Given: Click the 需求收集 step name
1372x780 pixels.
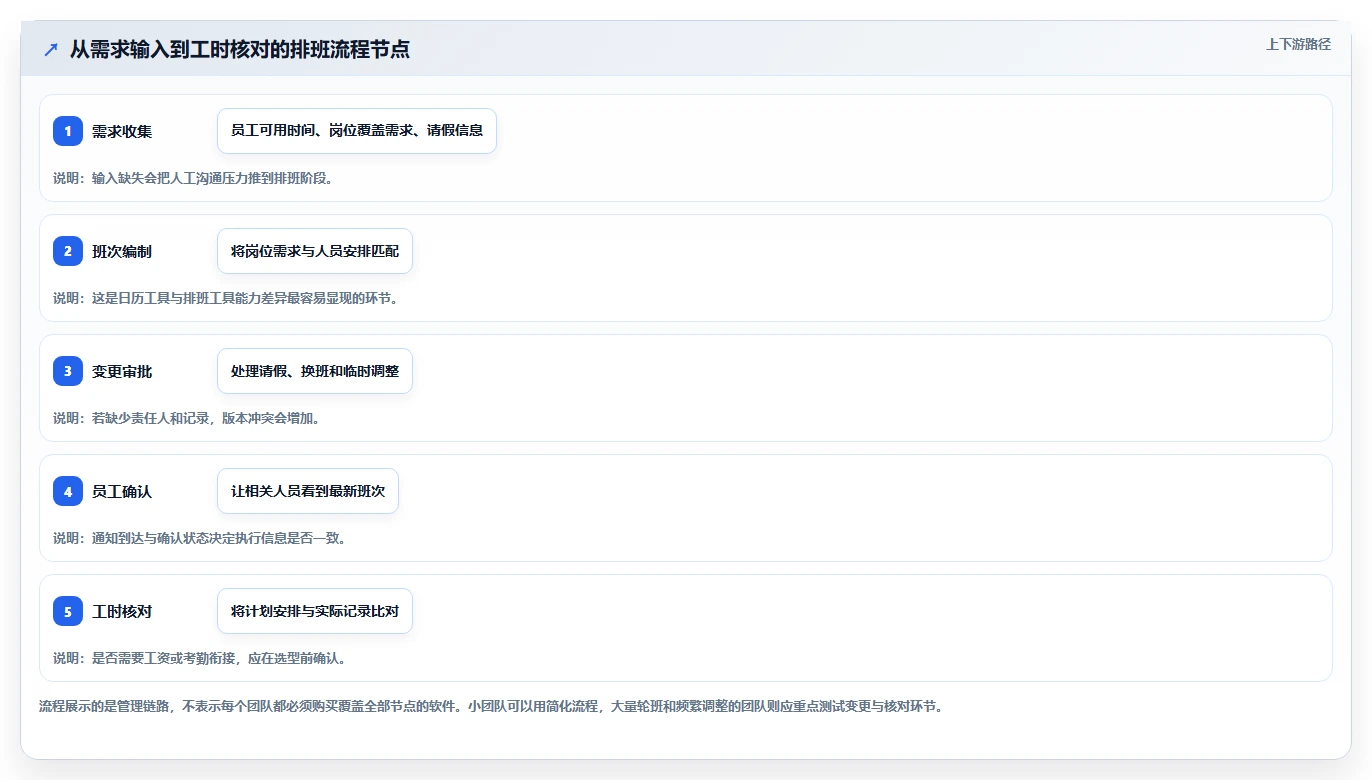Looking at the screenshot, I should tap(122, 131).
